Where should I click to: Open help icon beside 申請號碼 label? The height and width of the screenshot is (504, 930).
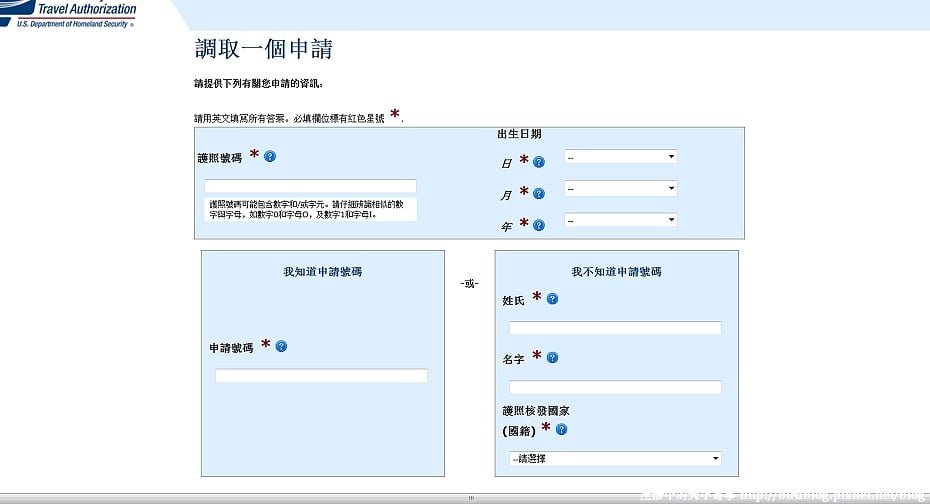(x=281, y=346)
